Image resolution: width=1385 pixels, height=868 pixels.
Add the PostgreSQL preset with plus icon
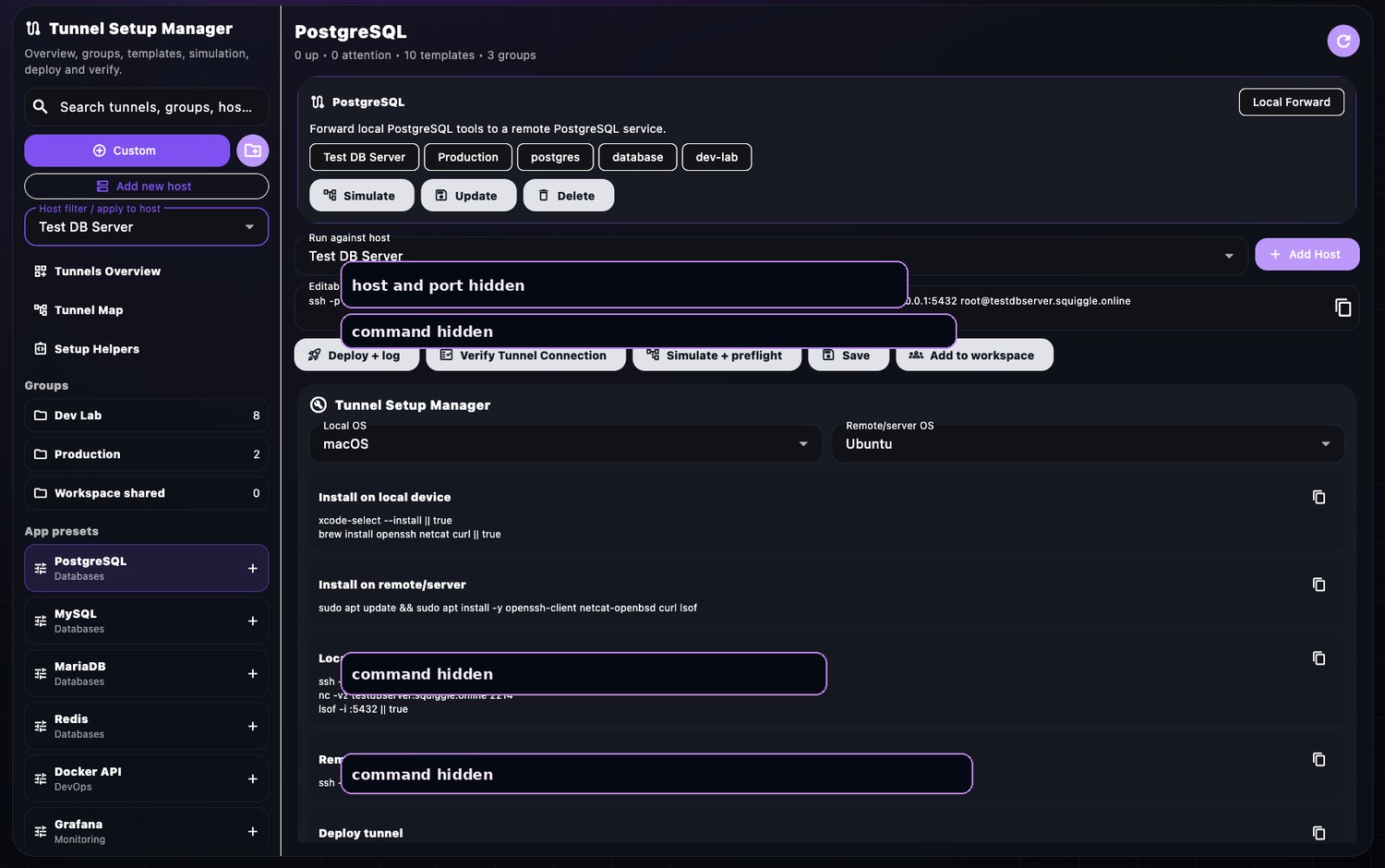tap(253, 568)
